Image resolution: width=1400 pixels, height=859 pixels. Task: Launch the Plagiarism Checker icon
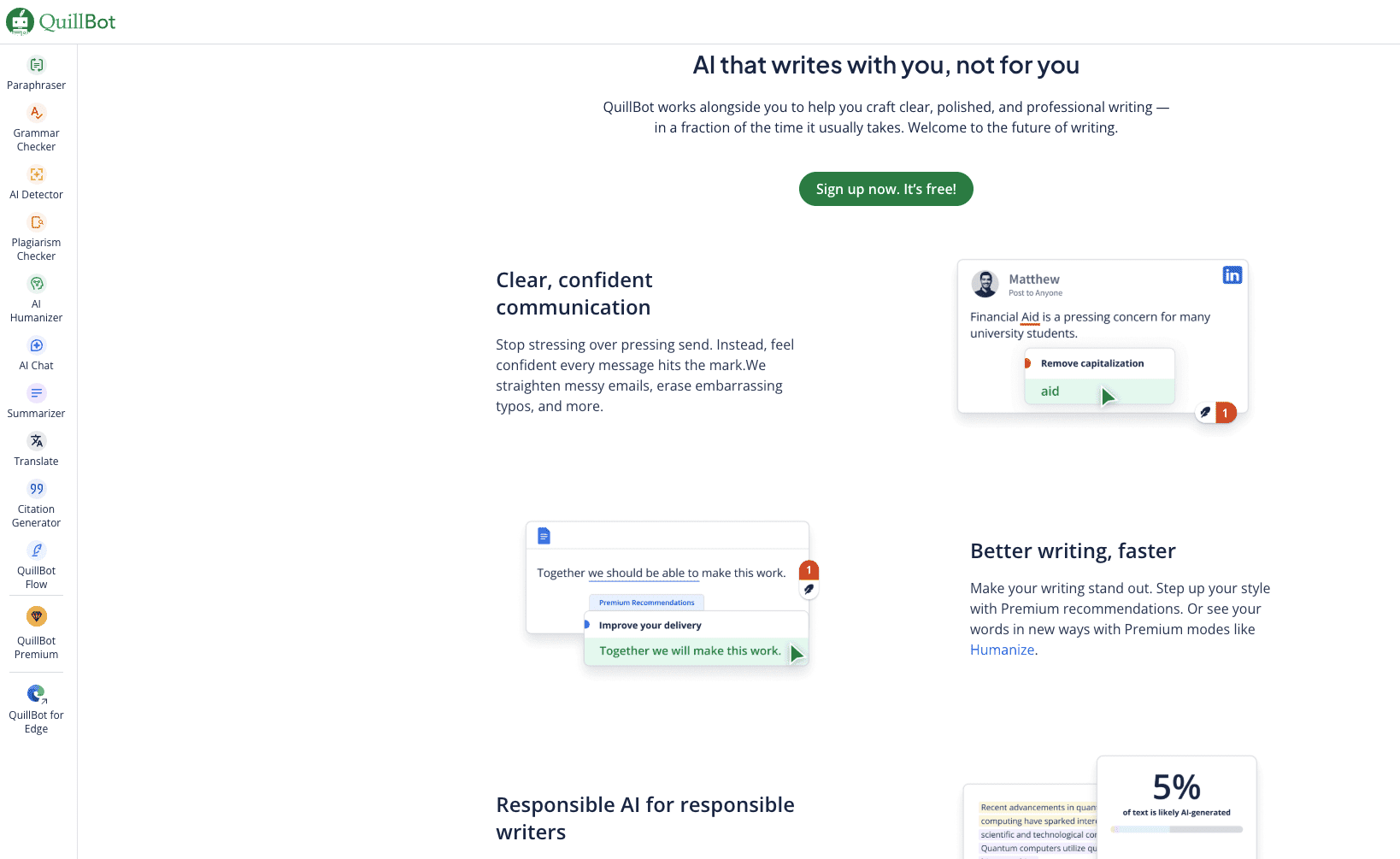36,222
